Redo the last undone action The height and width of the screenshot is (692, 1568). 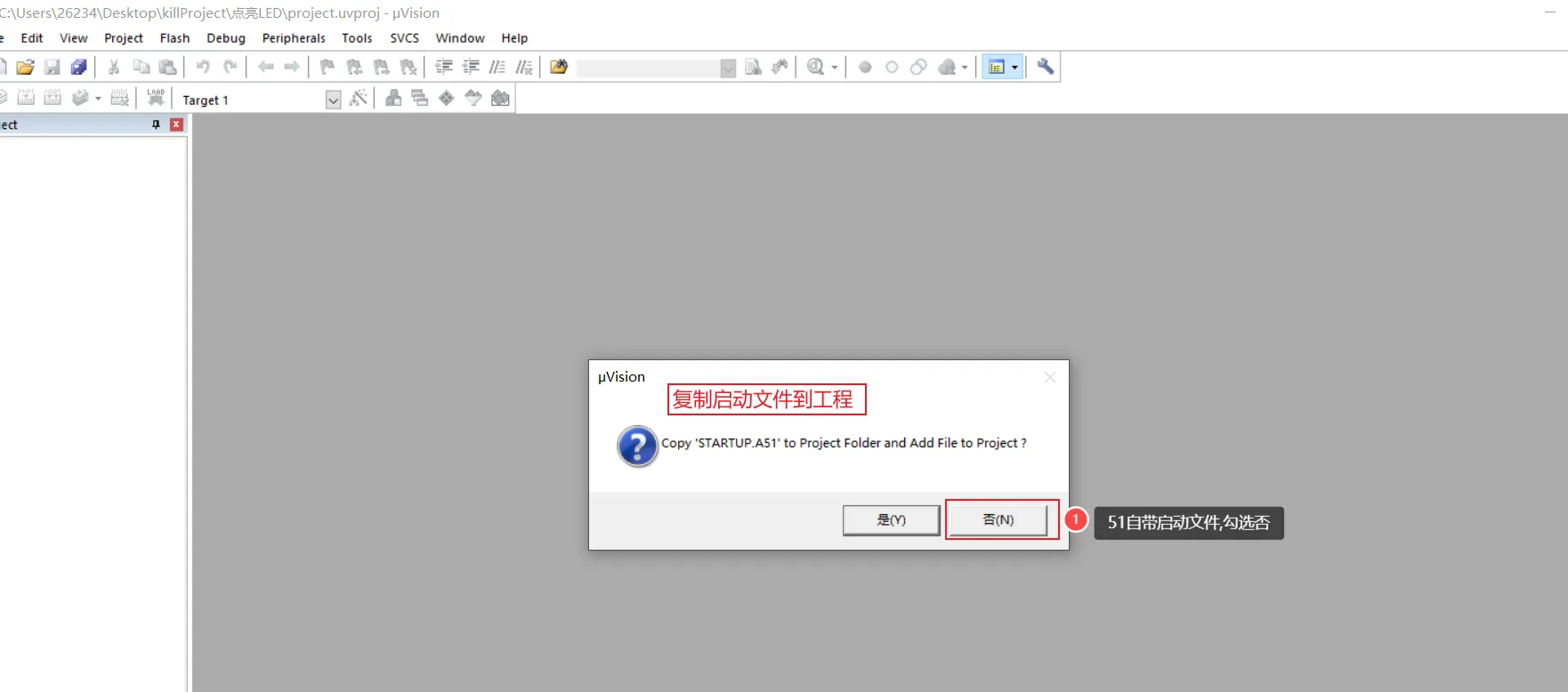click(x=230, y=67)
